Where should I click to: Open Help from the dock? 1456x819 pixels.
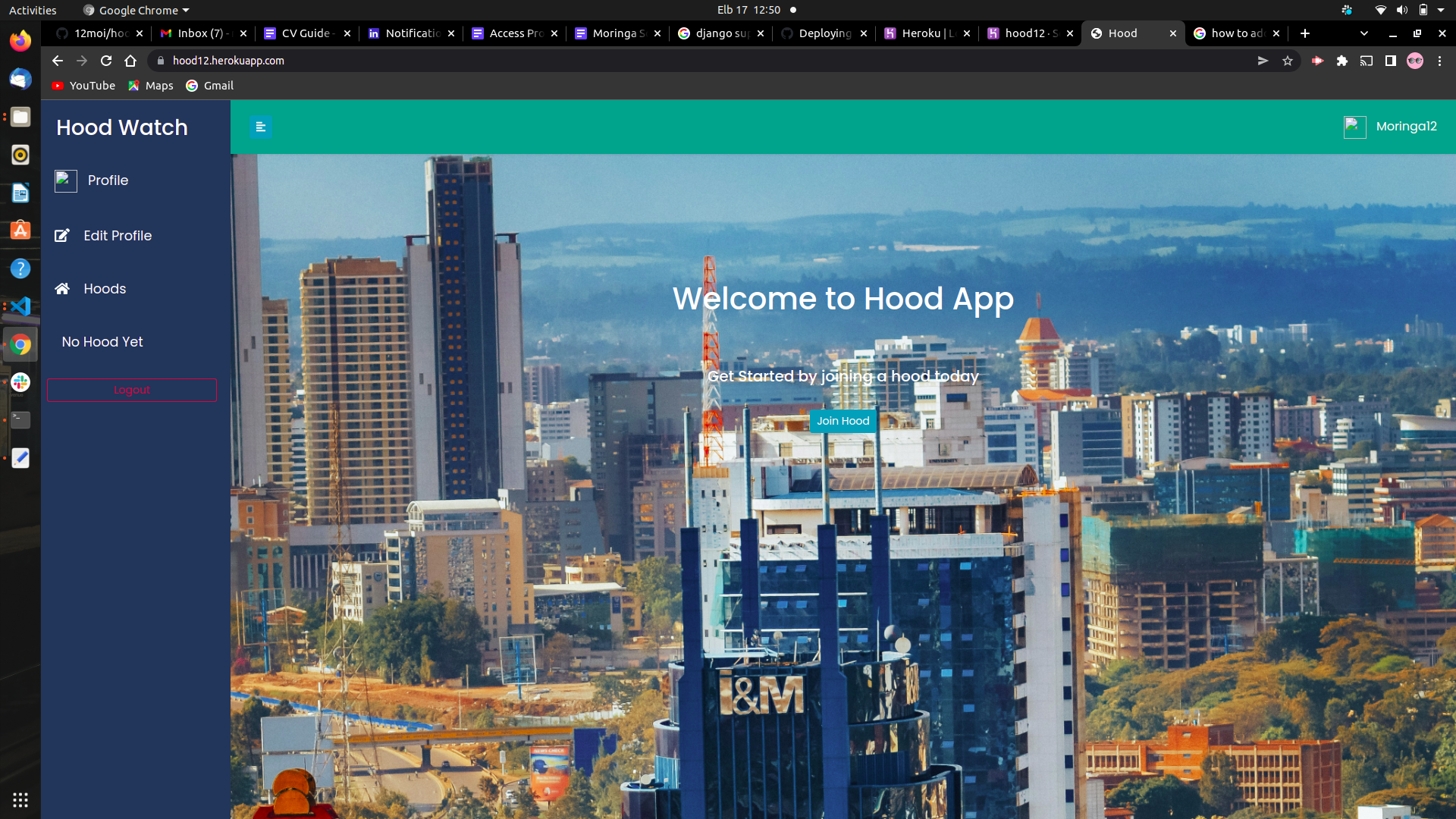tap(20, 268)
